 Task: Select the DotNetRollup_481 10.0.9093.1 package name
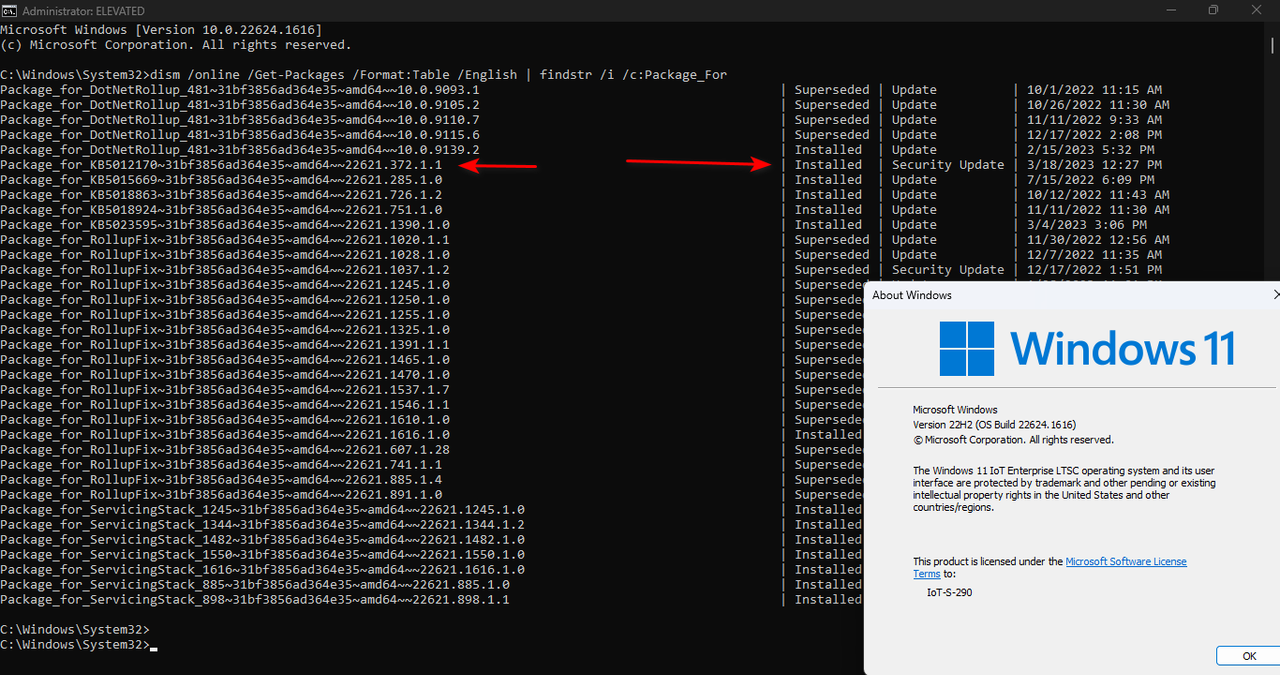tap(240, 90)
